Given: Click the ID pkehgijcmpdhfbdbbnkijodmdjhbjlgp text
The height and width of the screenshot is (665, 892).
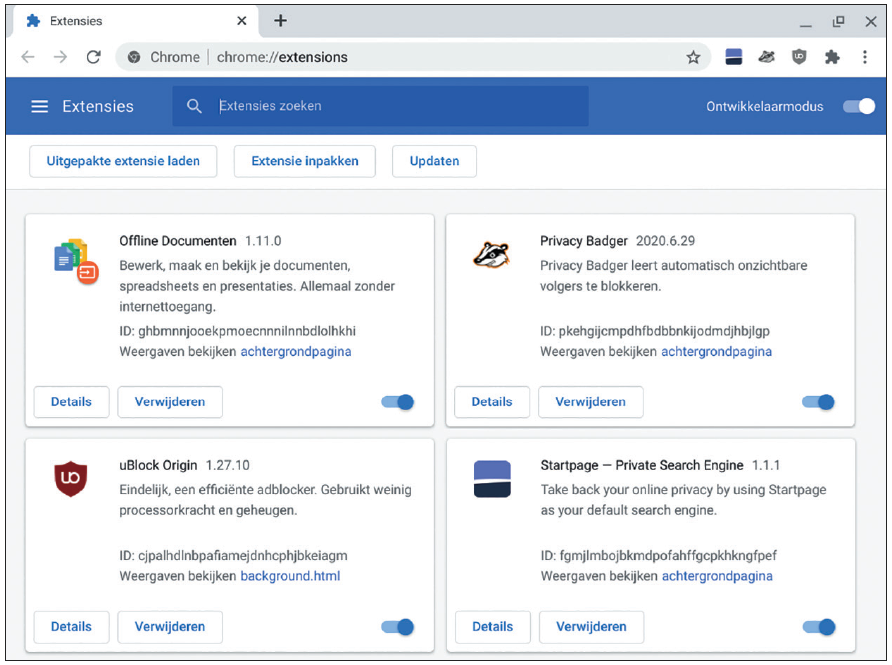Looking at the screenshot, I should point(655,331).
